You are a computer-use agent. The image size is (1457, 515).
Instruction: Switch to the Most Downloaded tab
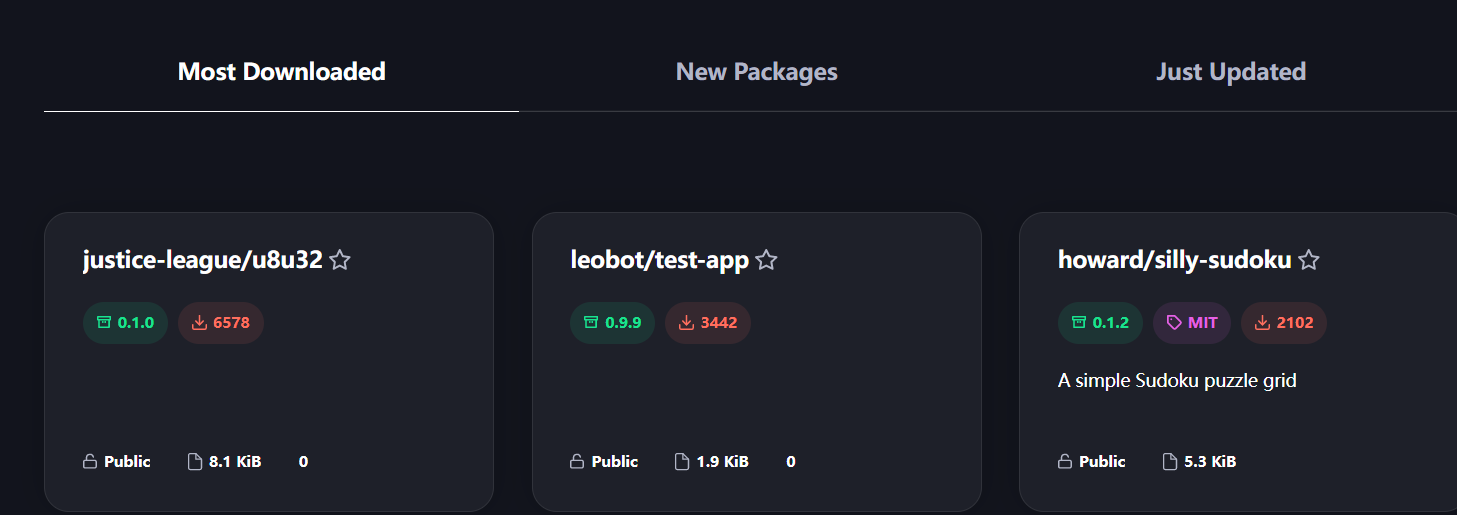coord(281,72)
